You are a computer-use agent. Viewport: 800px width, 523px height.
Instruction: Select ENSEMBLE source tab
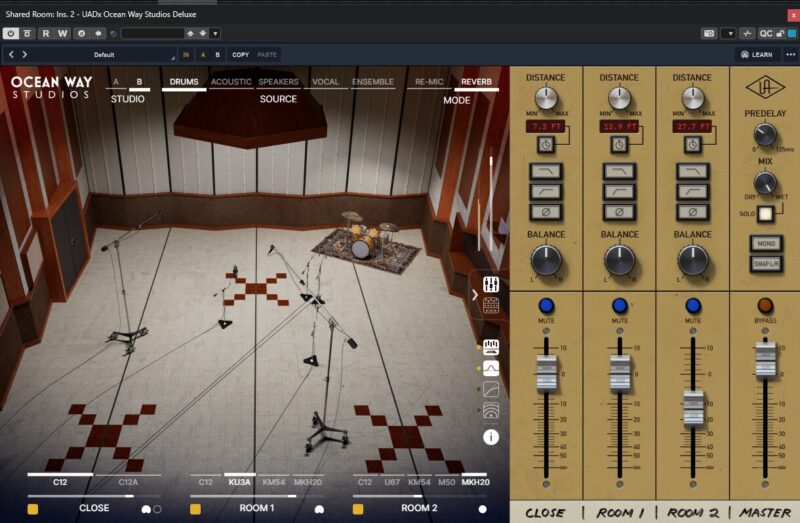coord(372,82)
